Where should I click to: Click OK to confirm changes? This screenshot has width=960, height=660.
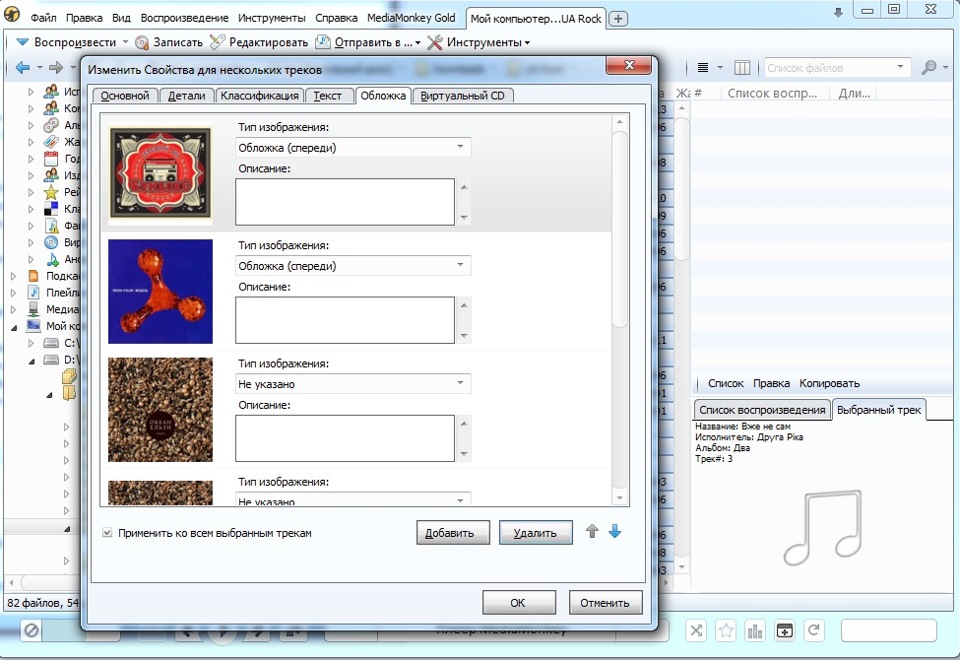click(x=519, y=602)
